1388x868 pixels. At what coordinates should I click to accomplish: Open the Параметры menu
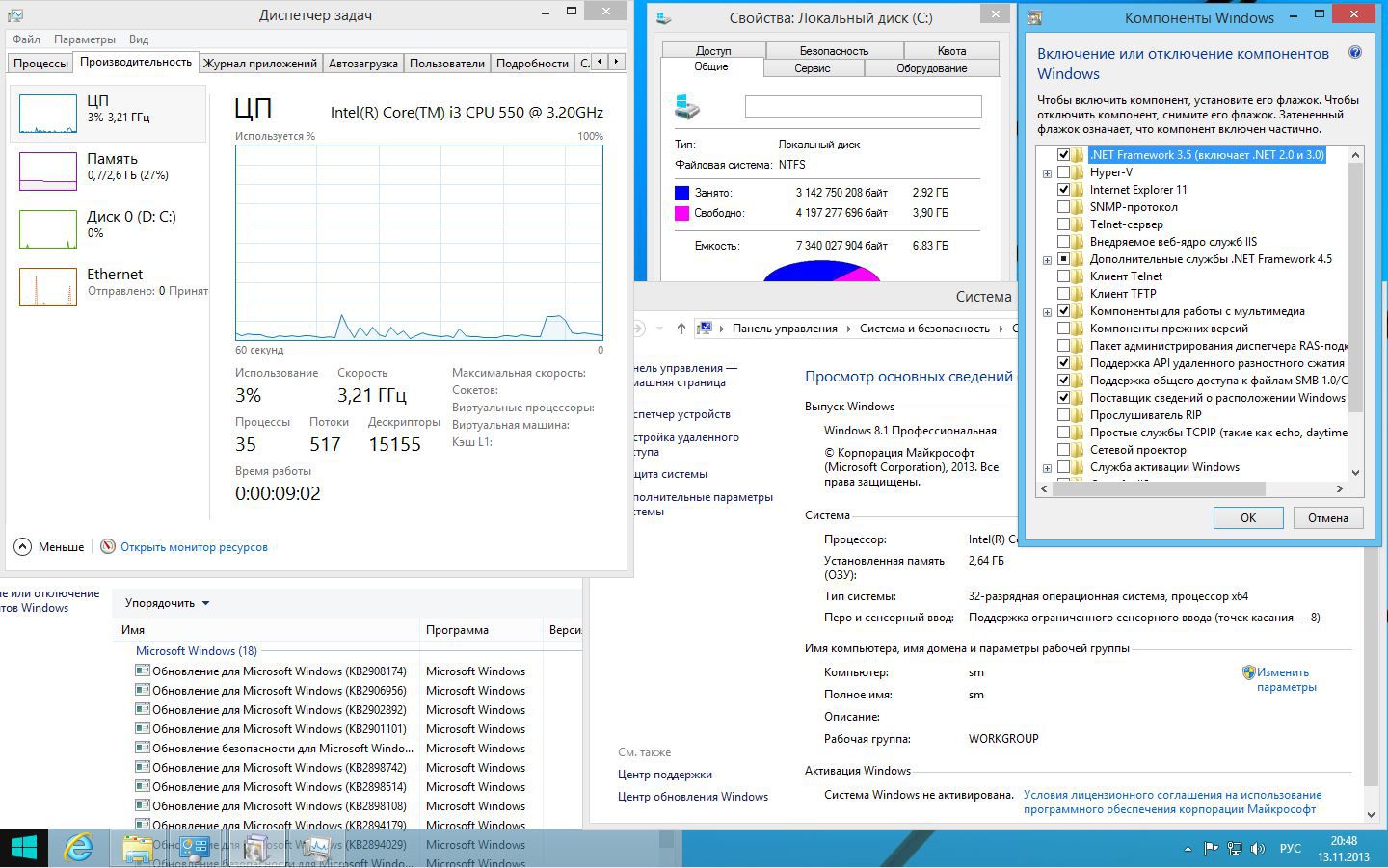[x=85, y=39]
